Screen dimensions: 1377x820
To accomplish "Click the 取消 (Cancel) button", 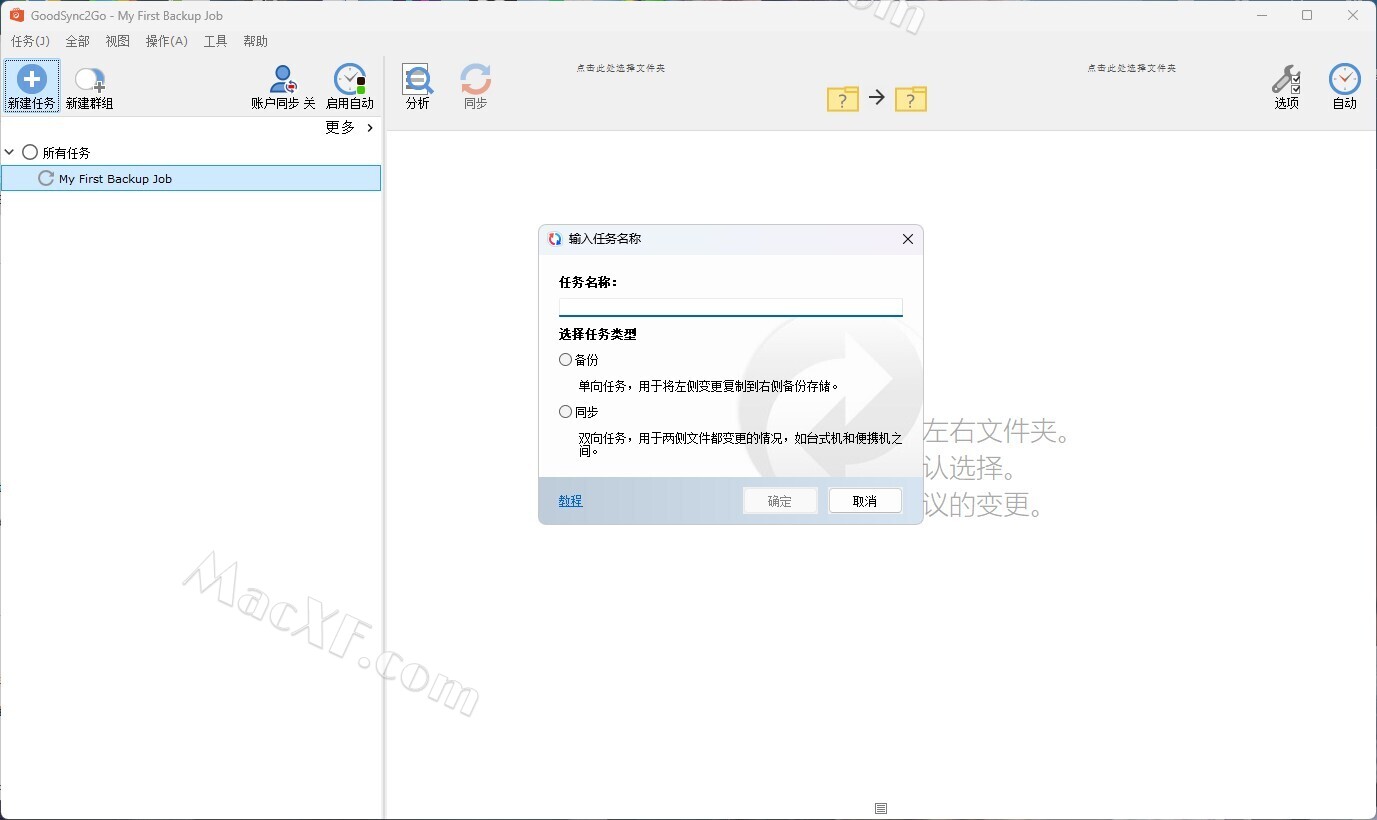I will coord(865,501).
